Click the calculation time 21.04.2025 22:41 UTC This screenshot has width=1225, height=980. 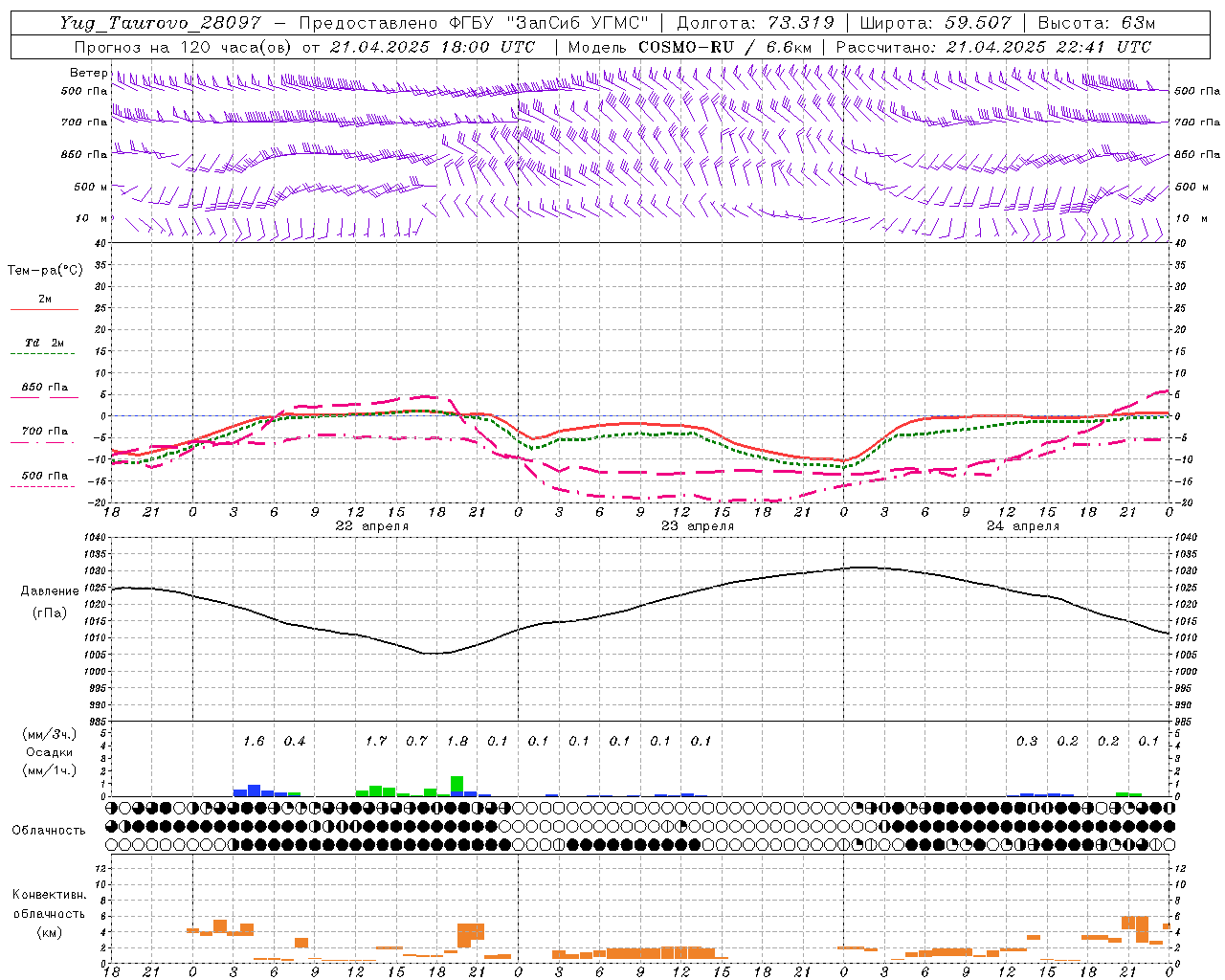(1048, 46)
